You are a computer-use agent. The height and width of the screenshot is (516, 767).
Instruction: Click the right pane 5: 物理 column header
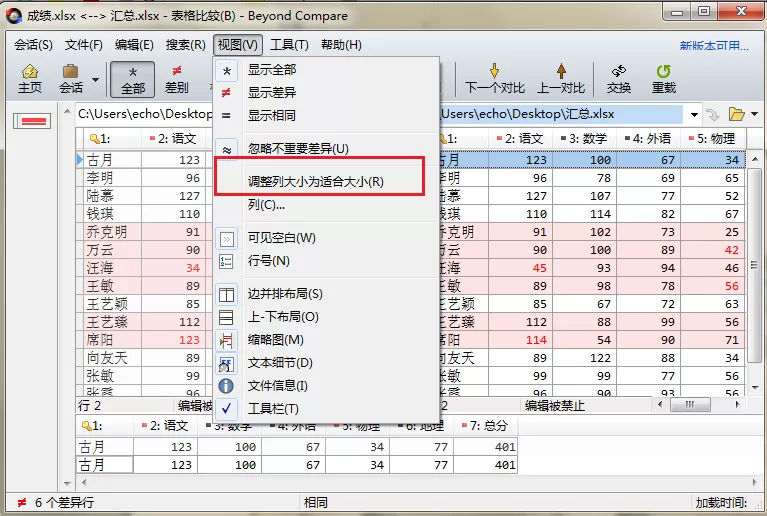pos(712,139)
